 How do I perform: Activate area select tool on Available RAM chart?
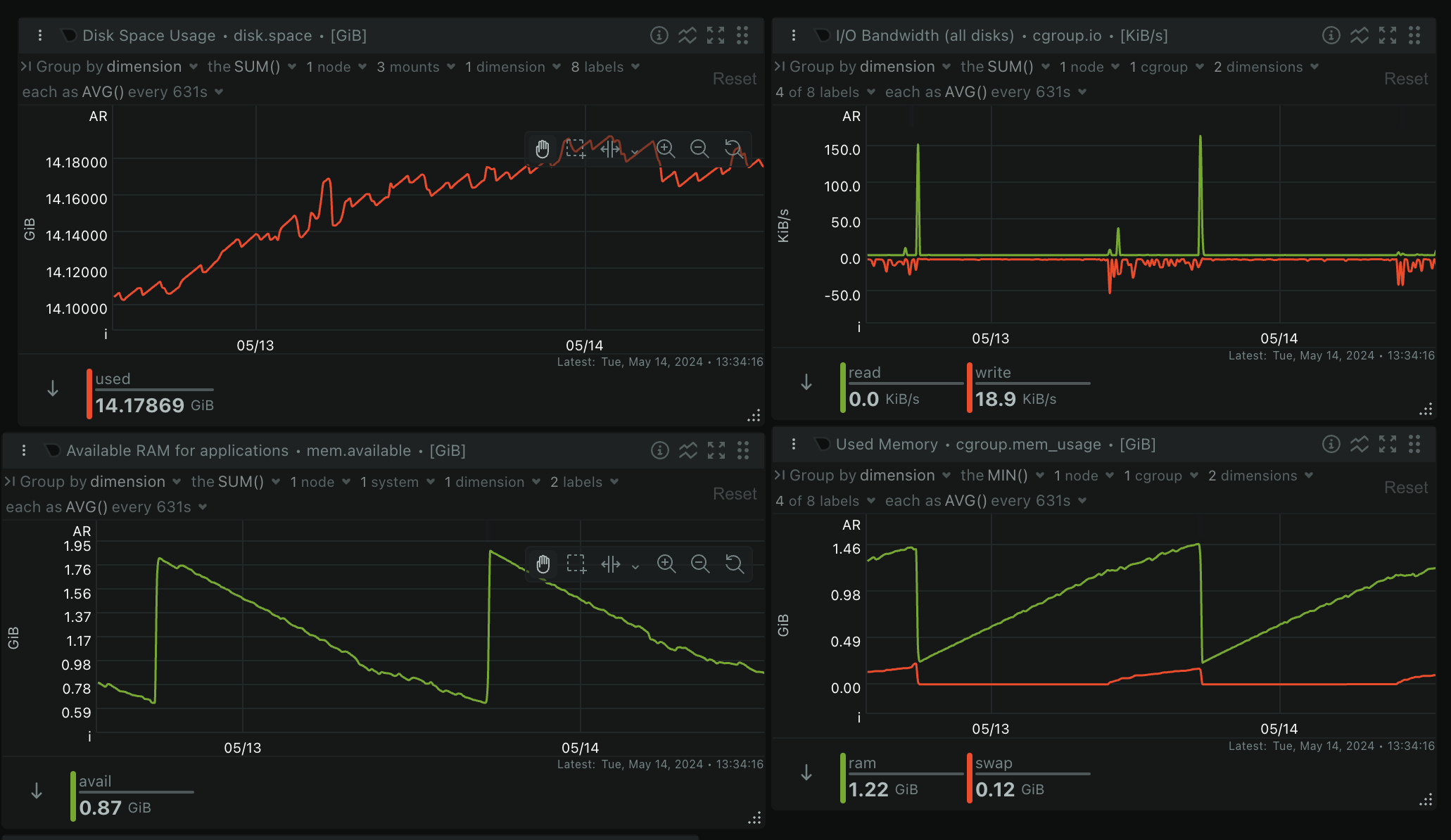pyautogui.click(x=576, y=564)
